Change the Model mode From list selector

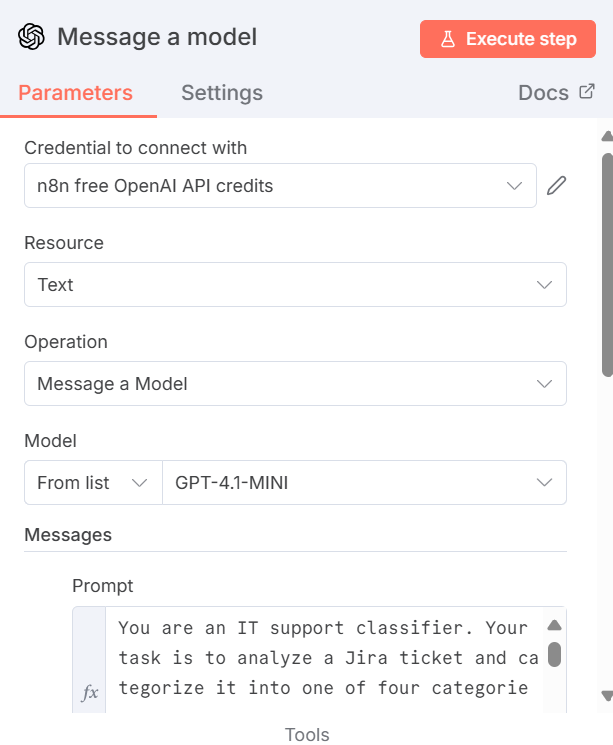[92, 483]
